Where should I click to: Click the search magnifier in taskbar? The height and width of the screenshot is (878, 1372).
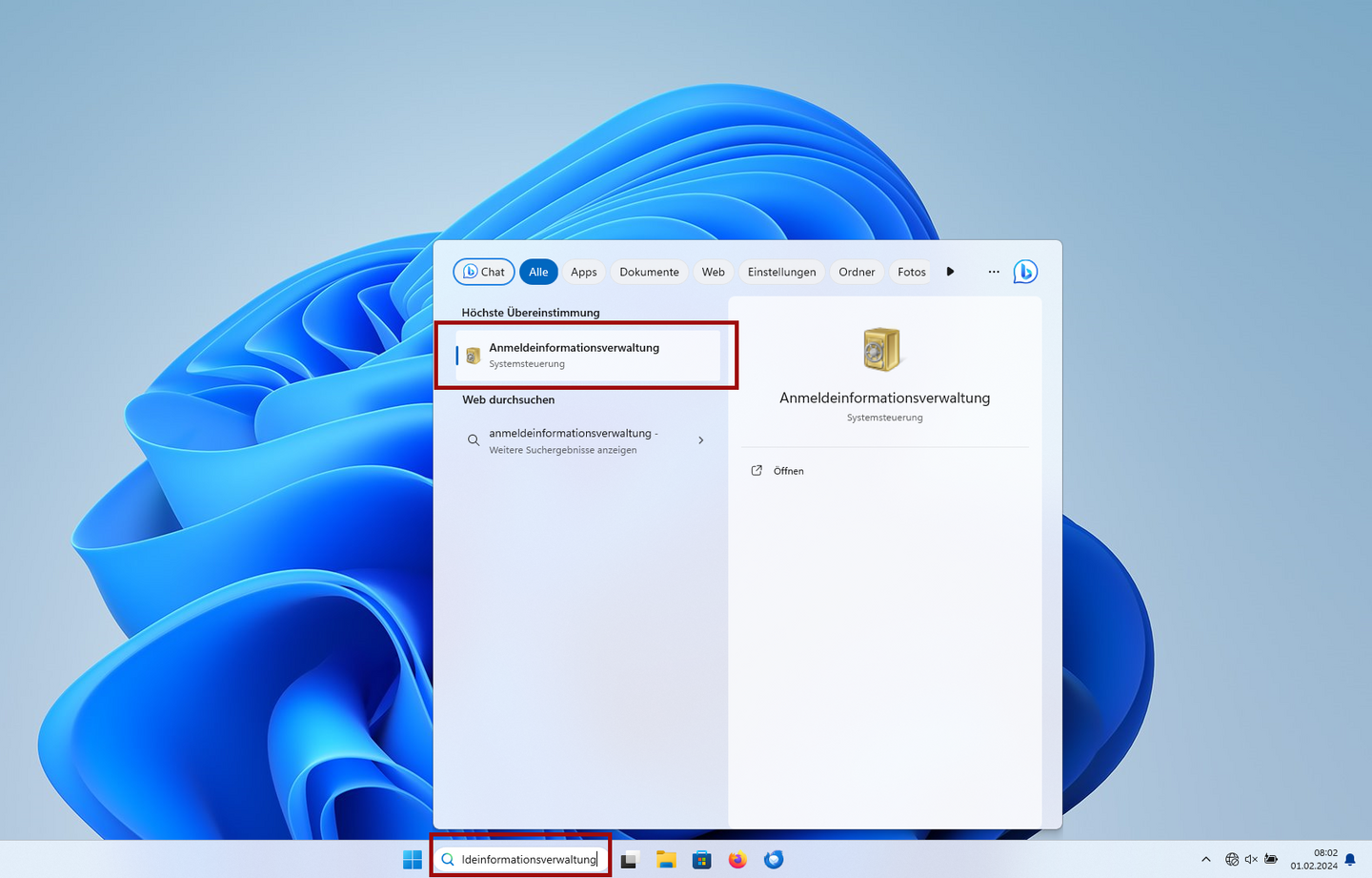448,860
